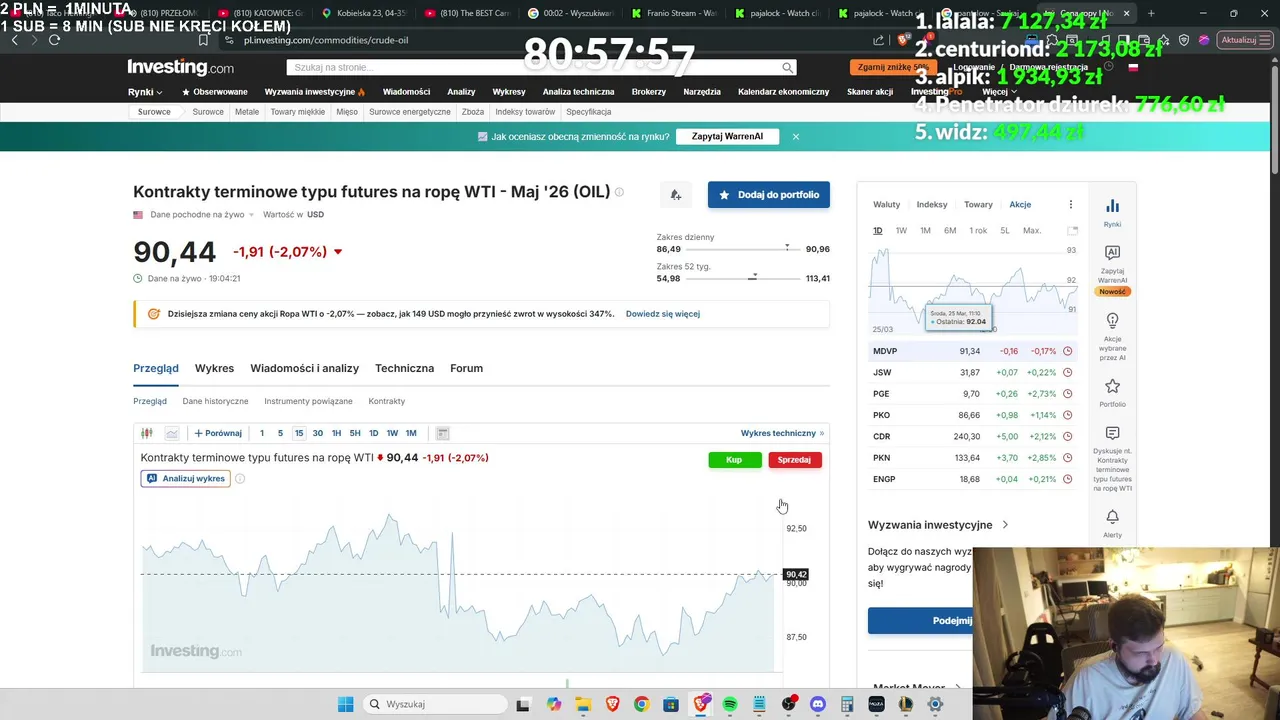The height and width of the screenshot is (720, 1280).
Task: Open the Calculator from the taskbar
Action: pos(847,704)
